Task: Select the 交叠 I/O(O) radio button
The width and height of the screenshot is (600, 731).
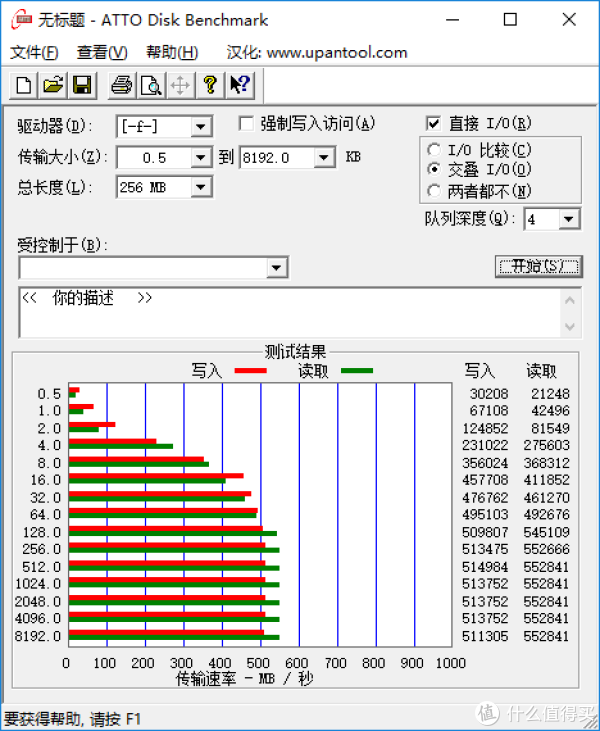Action: pos(434,169)
